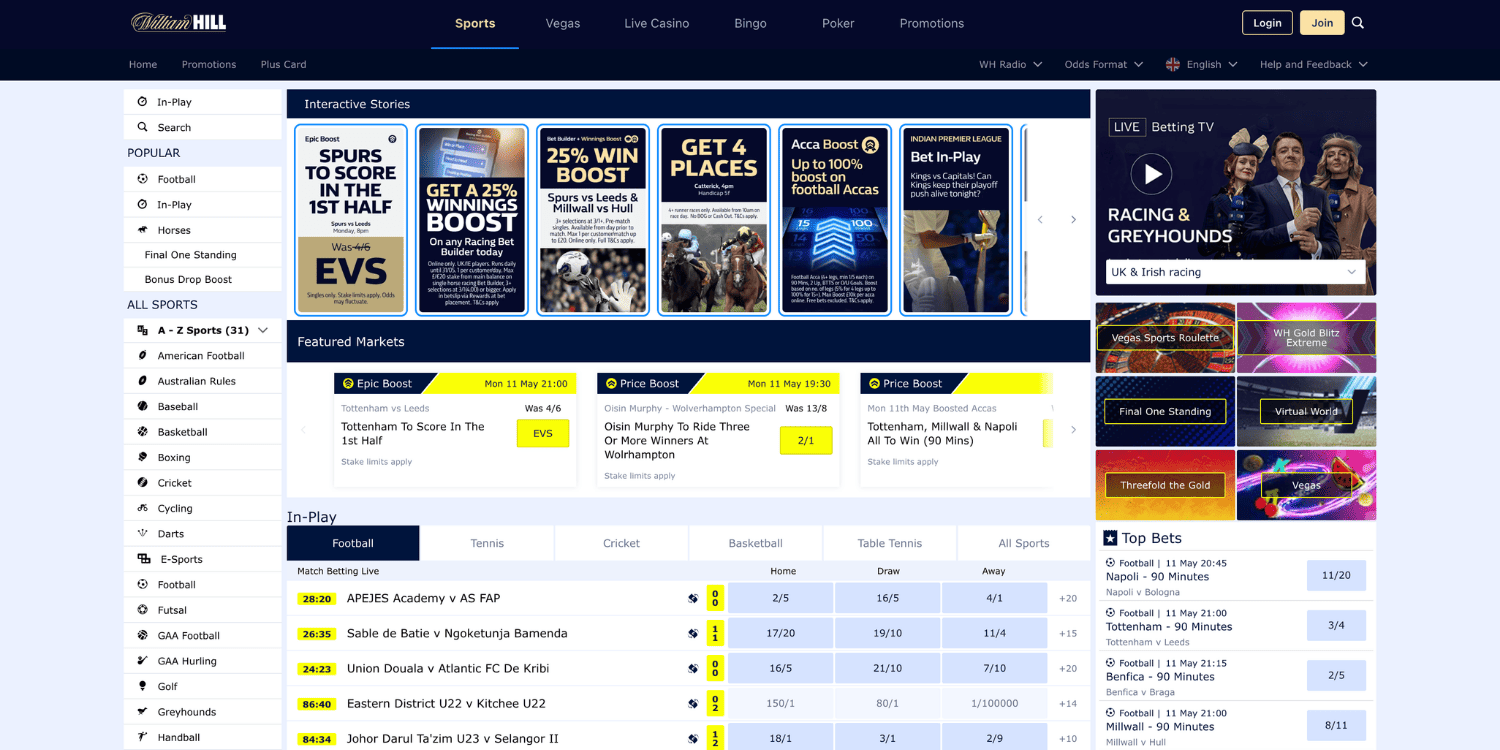
Task: Click the William Hill logo
Action: point(179,22)
